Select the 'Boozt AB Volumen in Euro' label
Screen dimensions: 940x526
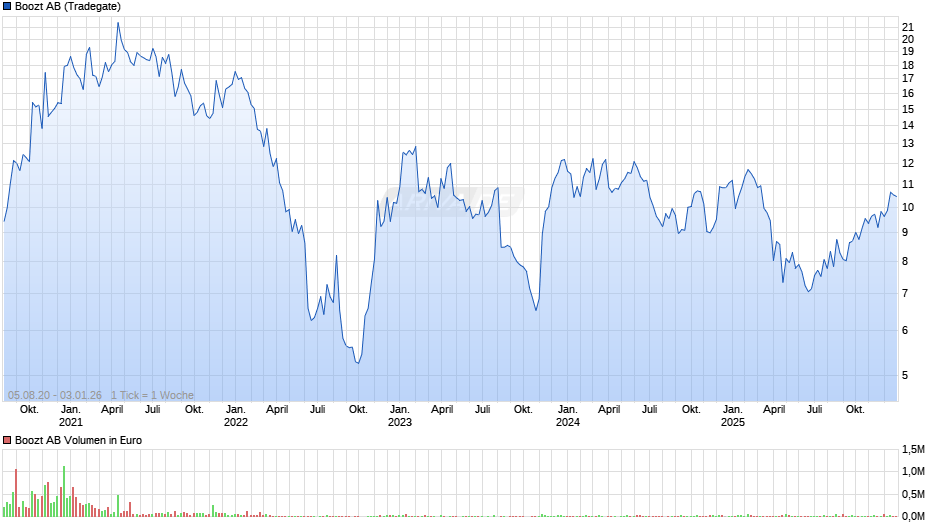79,440
